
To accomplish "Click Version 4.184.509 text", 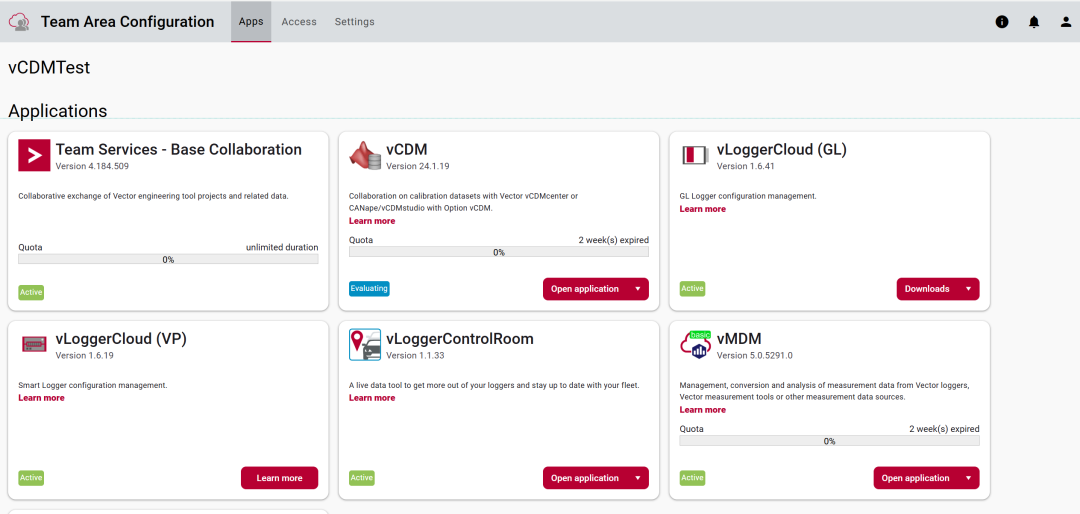I will pyautogui.click(x=92, y=166).
